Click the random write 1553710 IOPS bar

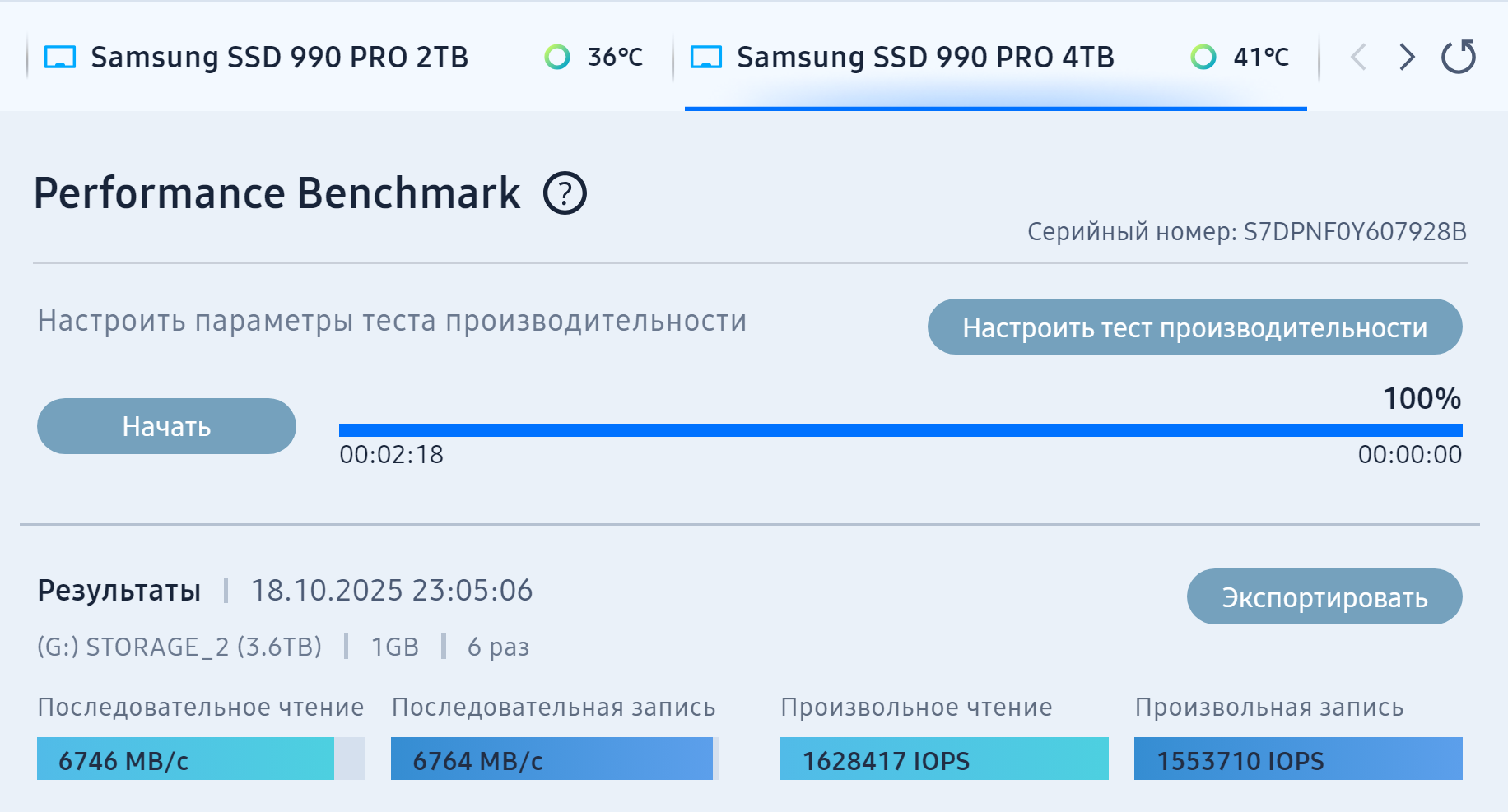tap(1297, 759)
